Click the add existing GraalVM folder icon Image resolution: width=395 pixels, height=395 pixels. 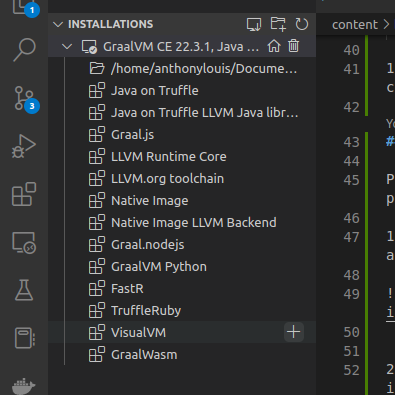pos(278,24)
